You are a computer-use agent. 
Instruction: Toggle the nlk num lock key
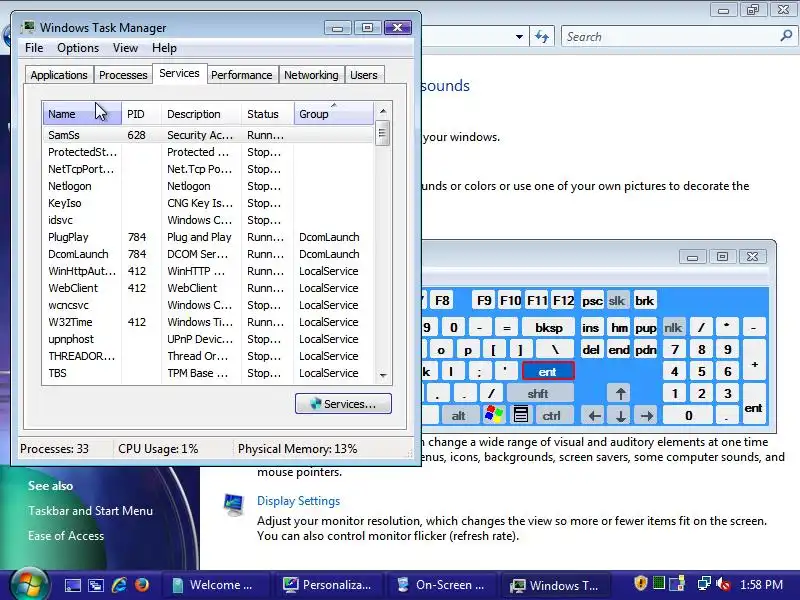[x=673, y=328]
